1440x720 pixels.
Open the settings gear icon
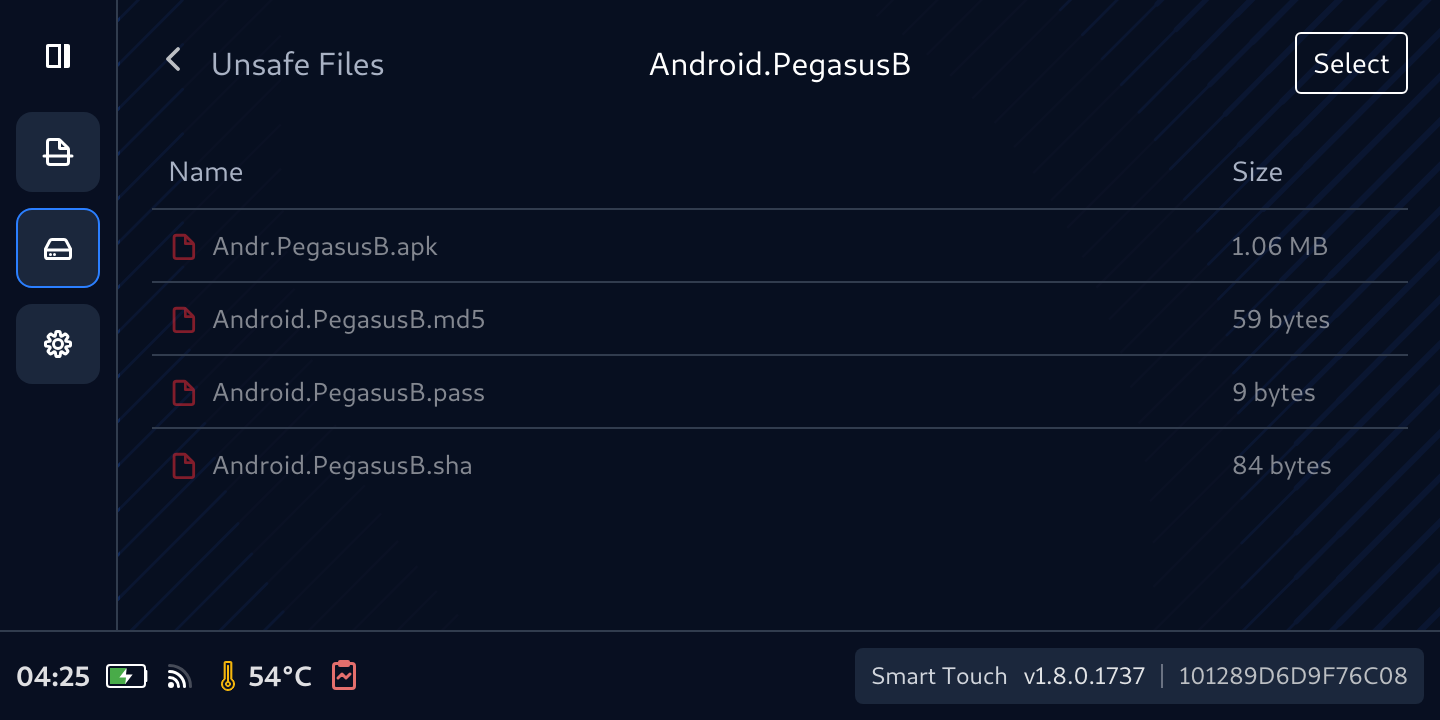tap(58, 344)
